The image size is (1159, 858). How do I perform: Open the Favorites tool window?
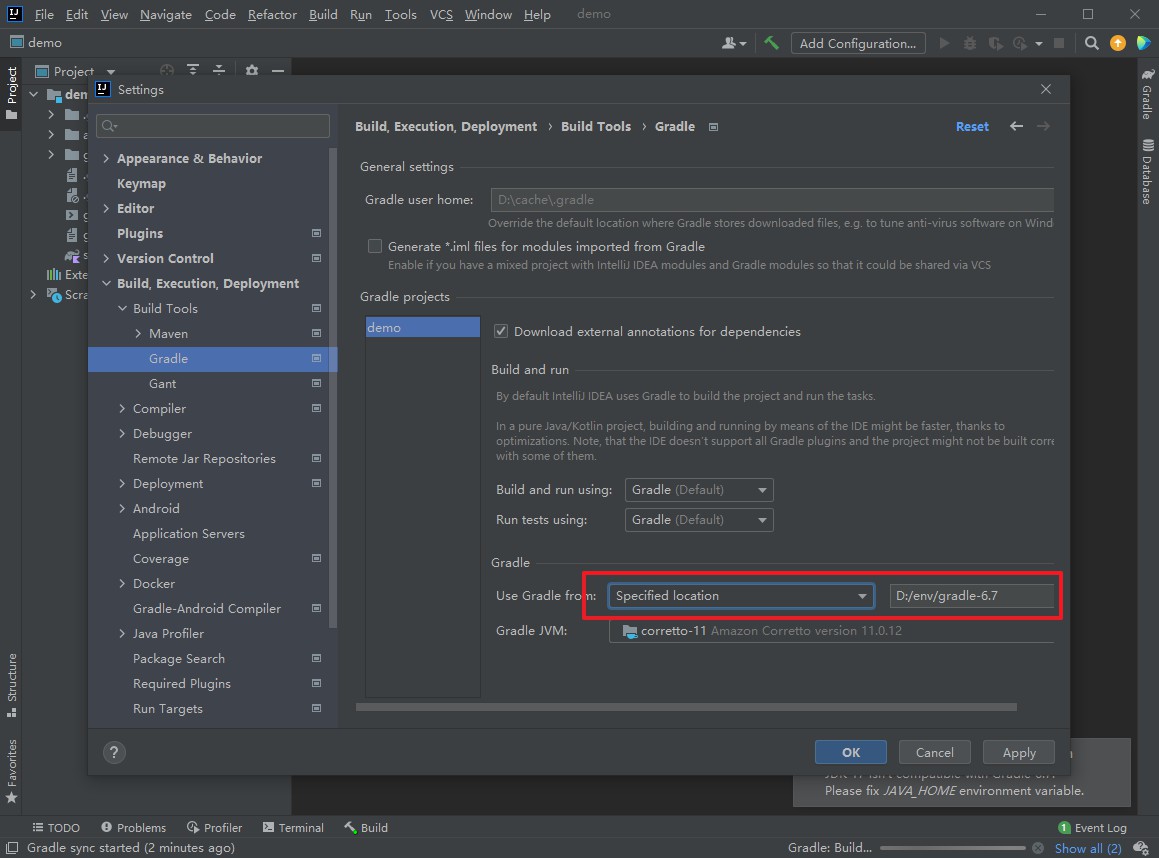pyautogui.click(x=11, y=771)
